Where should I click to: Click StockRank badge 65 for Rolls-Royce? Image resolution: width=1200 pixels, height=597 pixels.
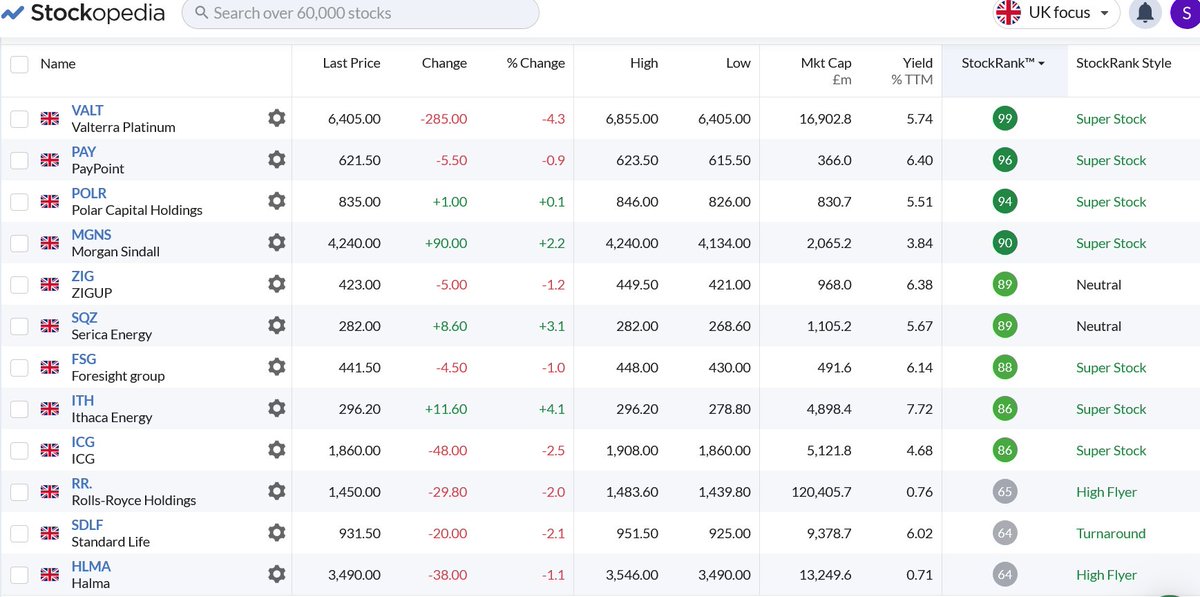(x=1005, y=492)
